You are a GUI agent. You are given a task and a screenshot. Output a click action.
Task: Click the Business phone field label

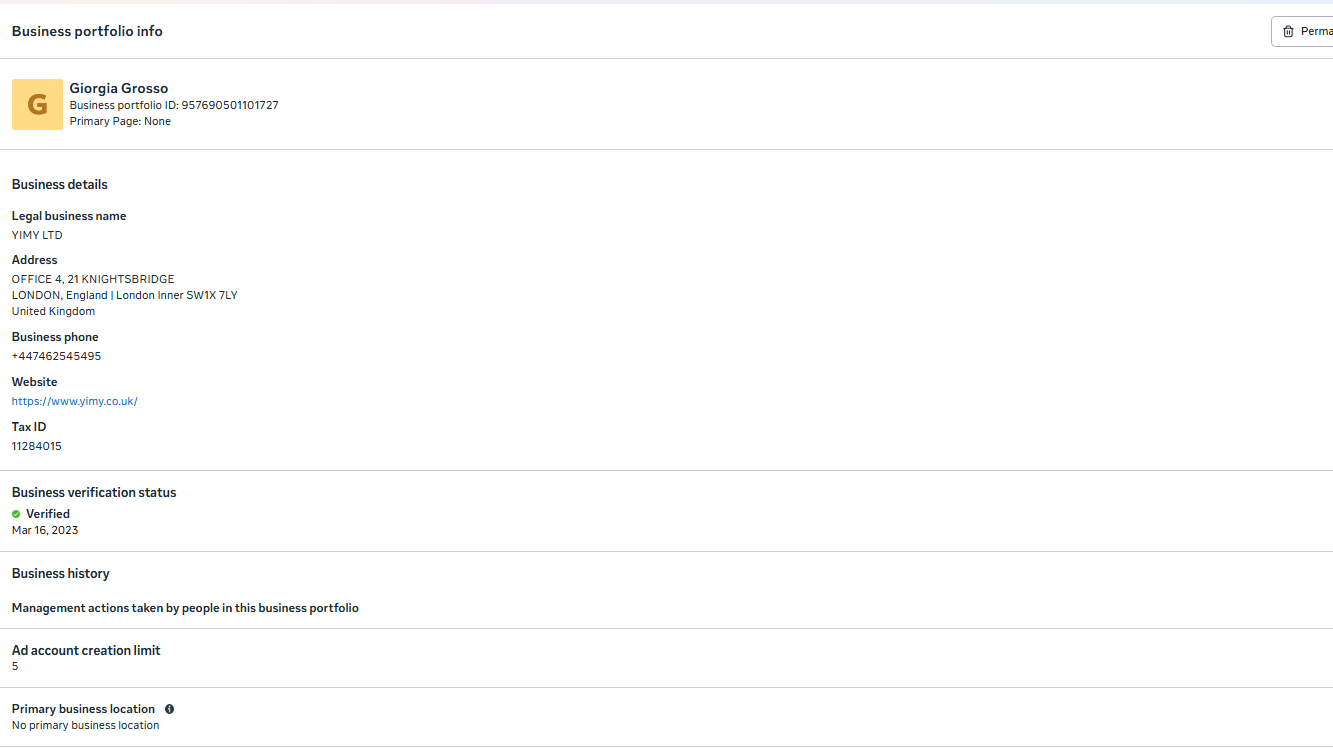point(55,337)
